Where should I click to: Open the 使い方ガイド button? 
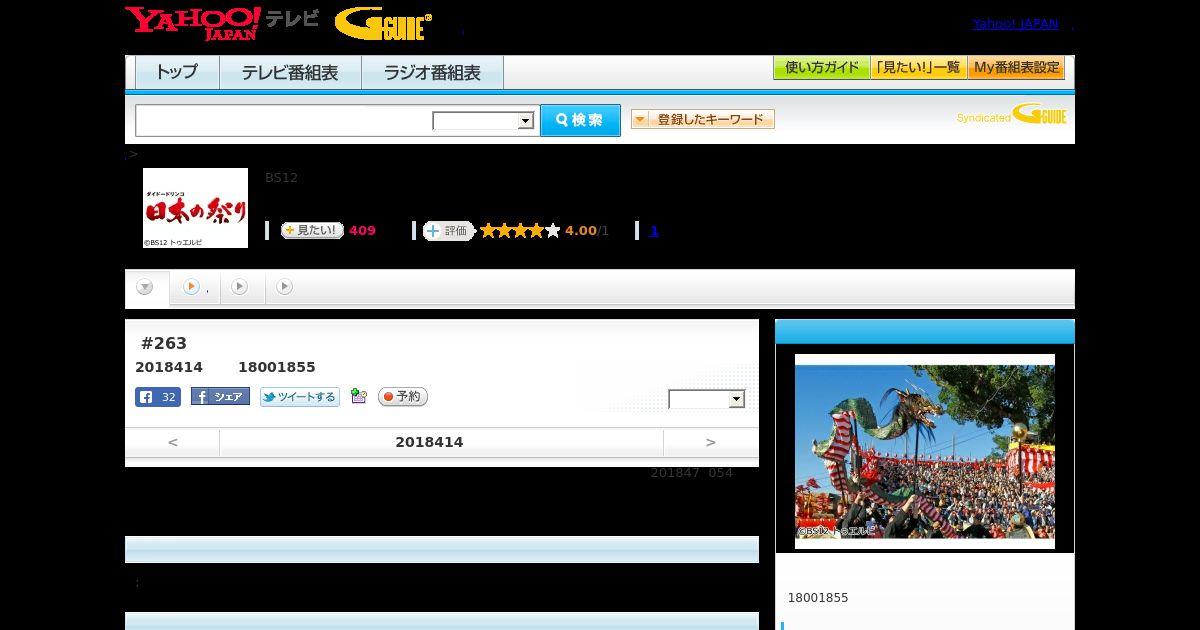coord(821,68)
